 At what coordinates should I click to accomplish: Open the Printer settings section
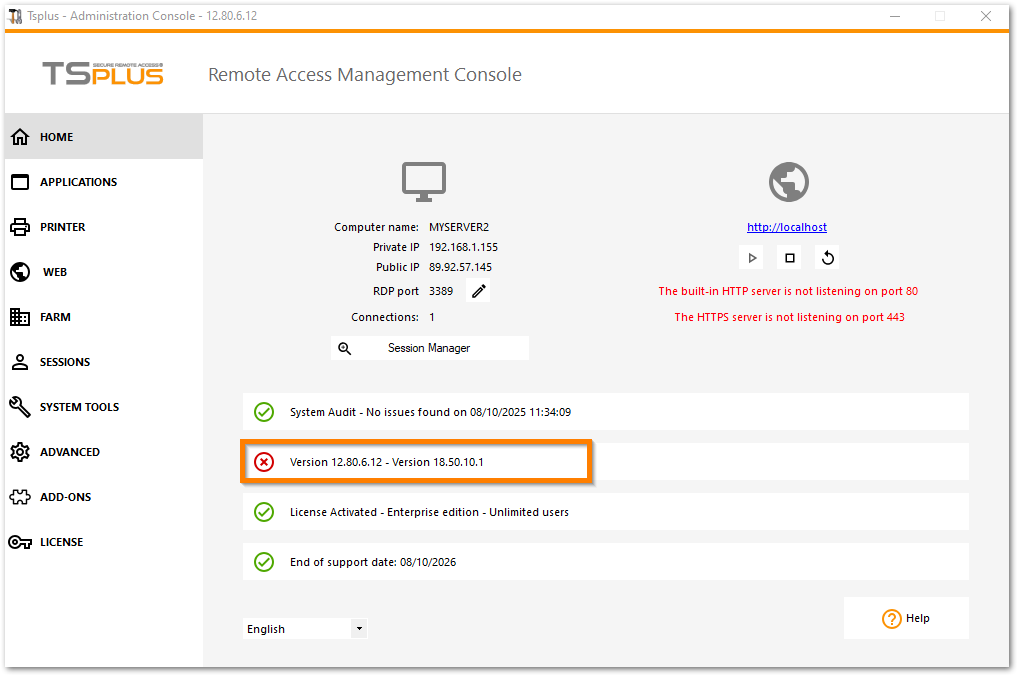coord(62,227)
